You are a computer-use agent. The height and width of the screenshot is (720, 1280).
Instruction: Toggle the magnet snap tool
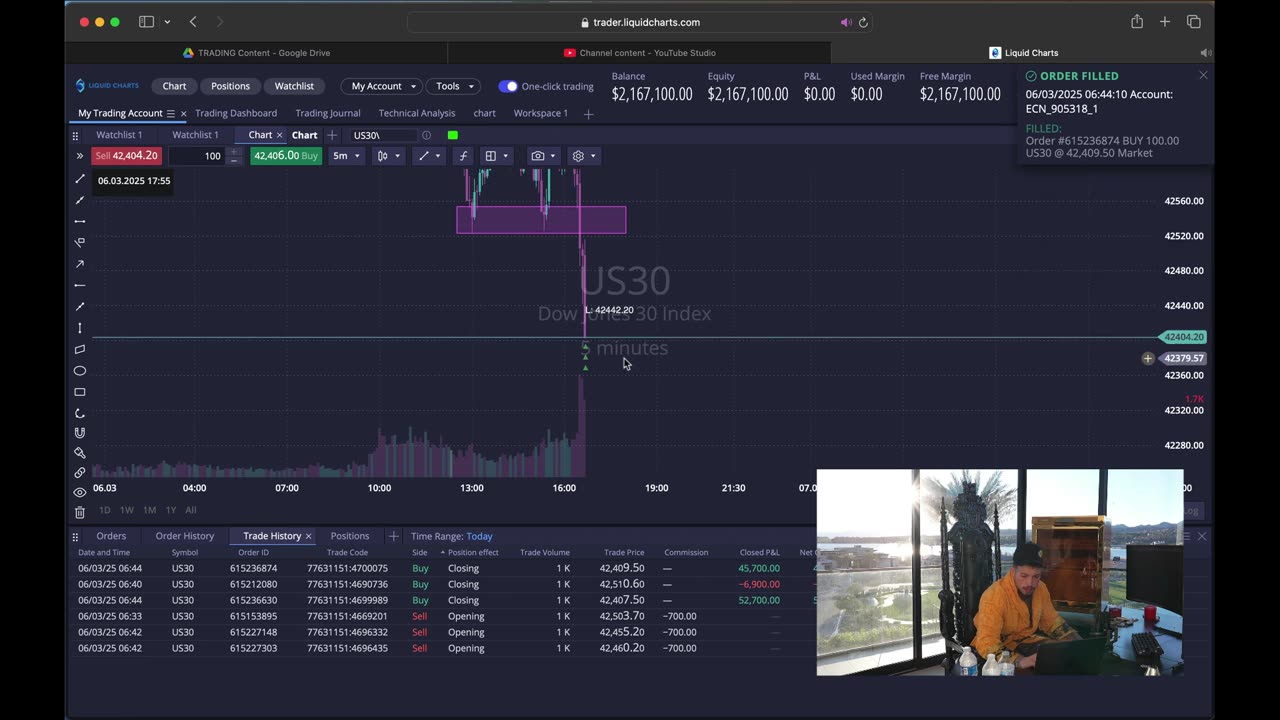[x=80, y=433]
